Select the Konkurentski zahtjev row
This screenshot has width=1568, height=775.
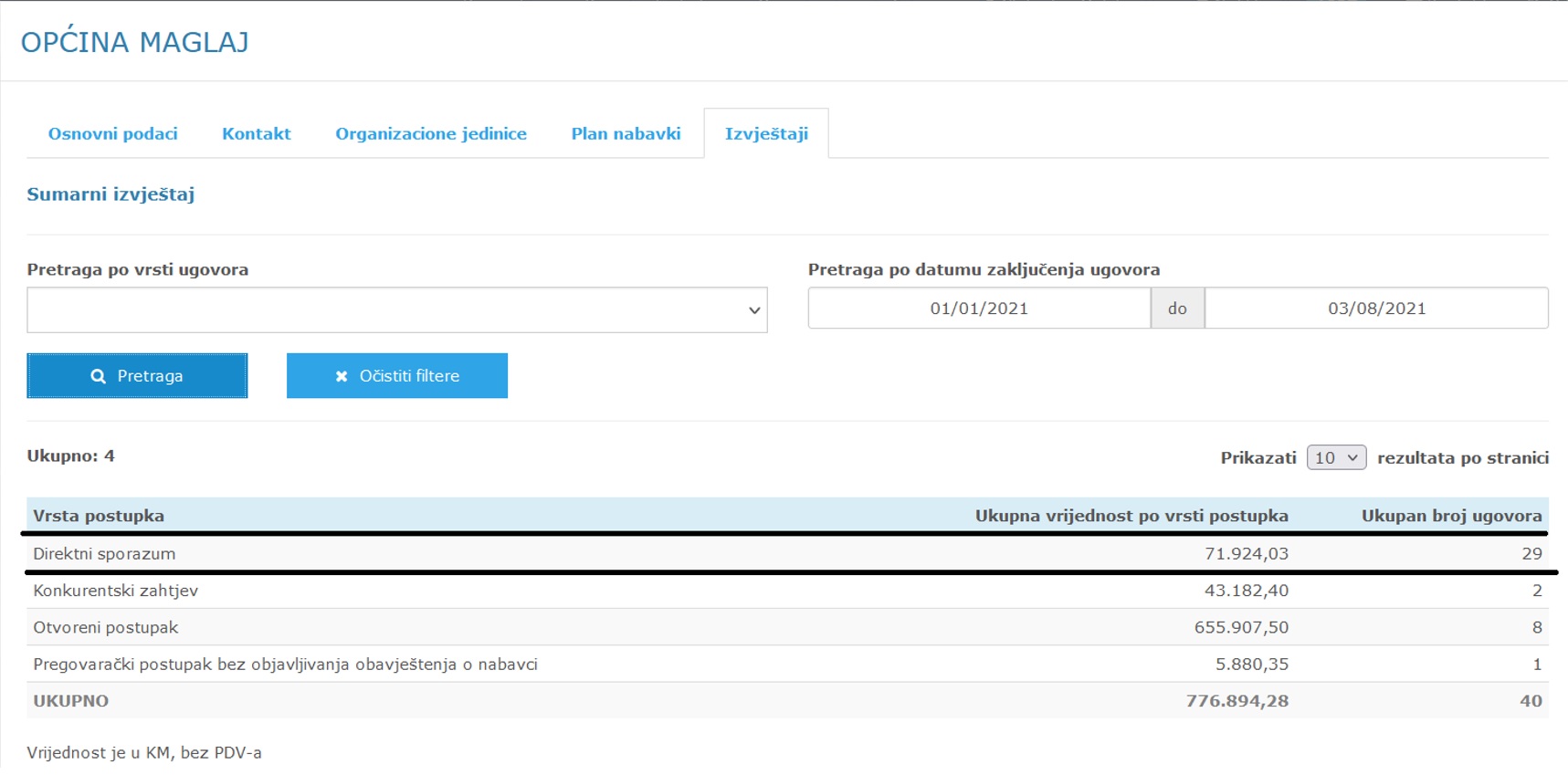point(787,591)
